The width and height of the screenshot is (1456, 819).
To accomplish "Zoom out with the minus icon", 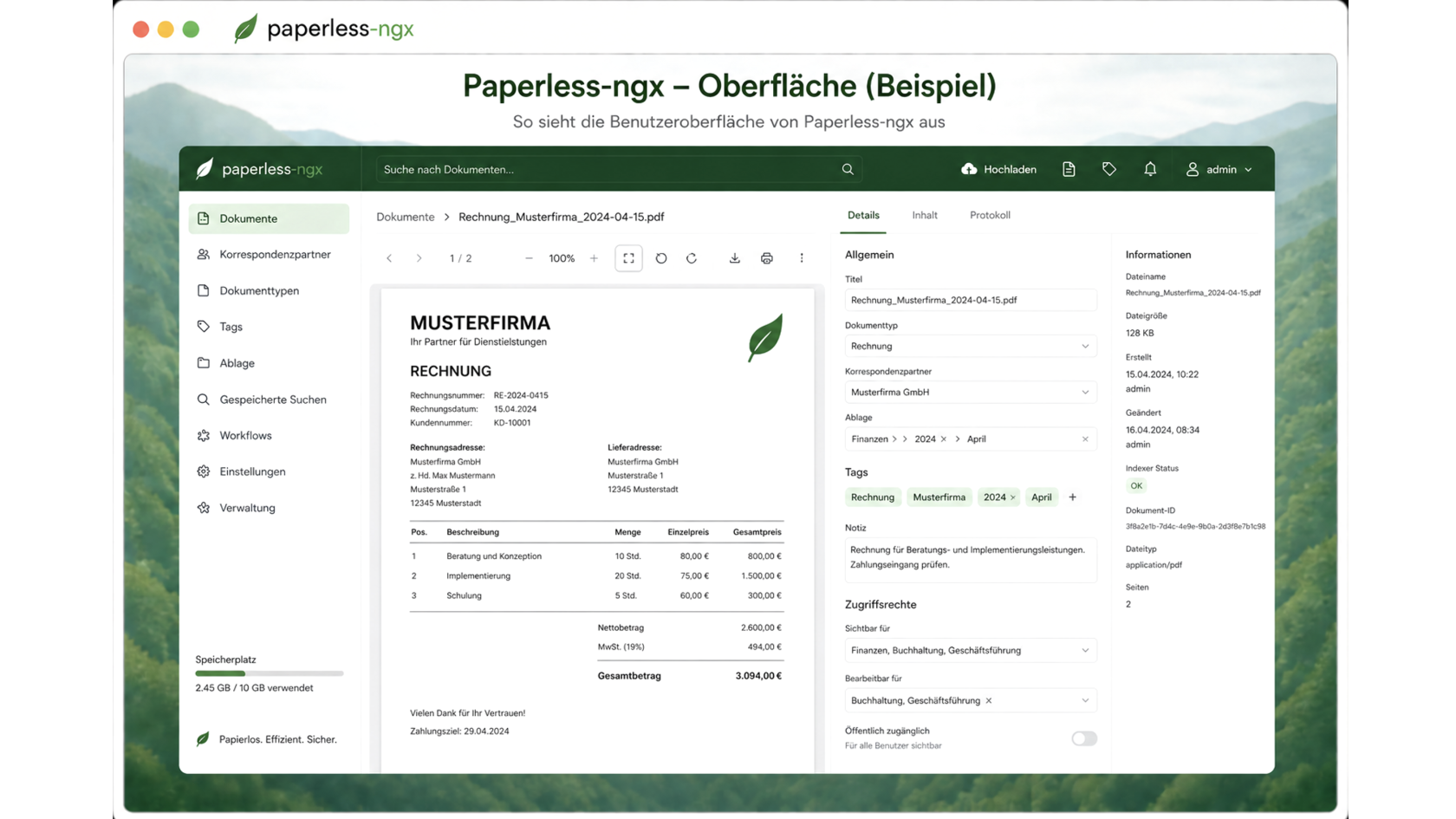I will click(529, 258).
